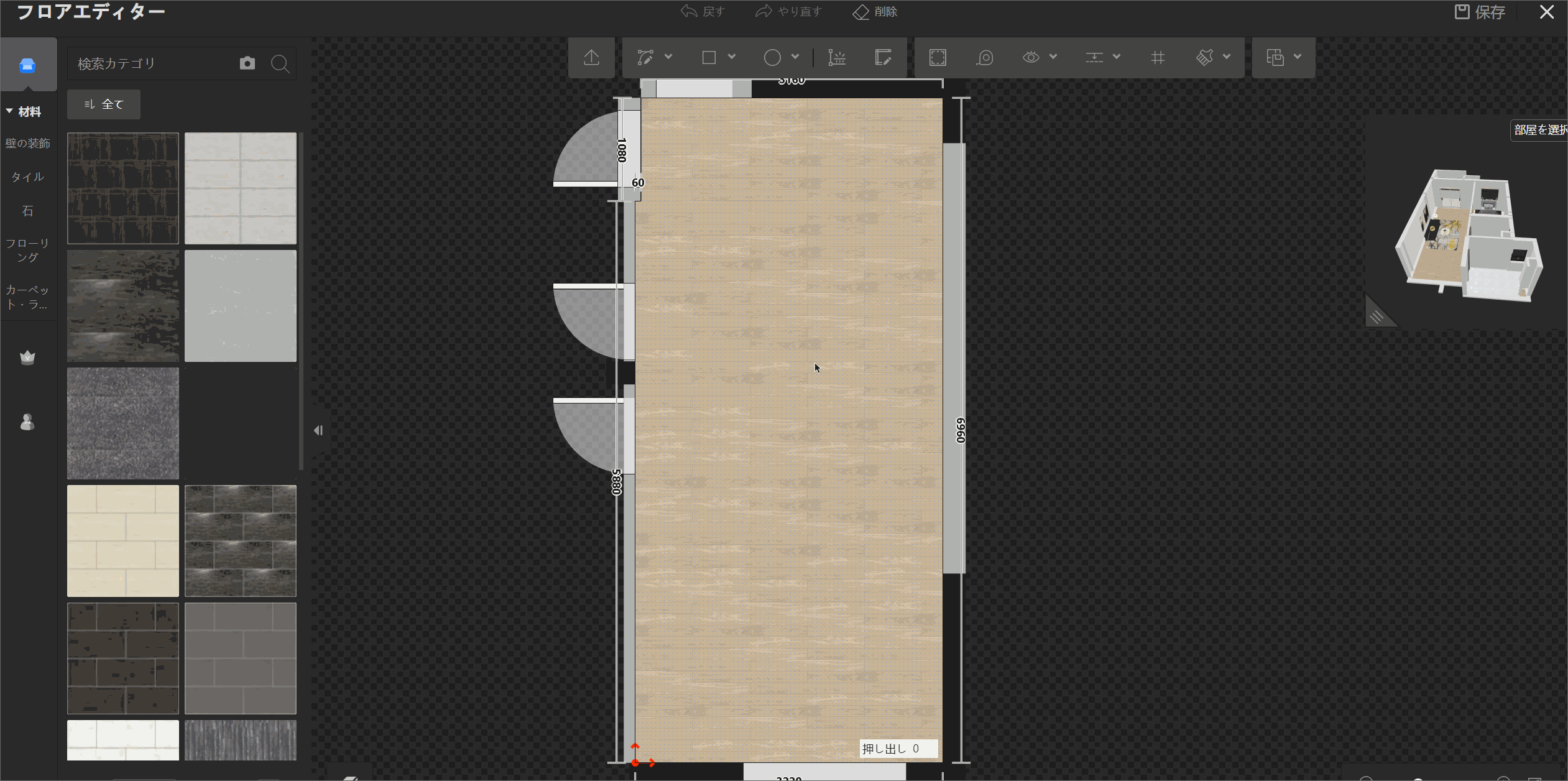Click the edit area pencil tool icon
1568x781 pixels.
click(883, 58)
